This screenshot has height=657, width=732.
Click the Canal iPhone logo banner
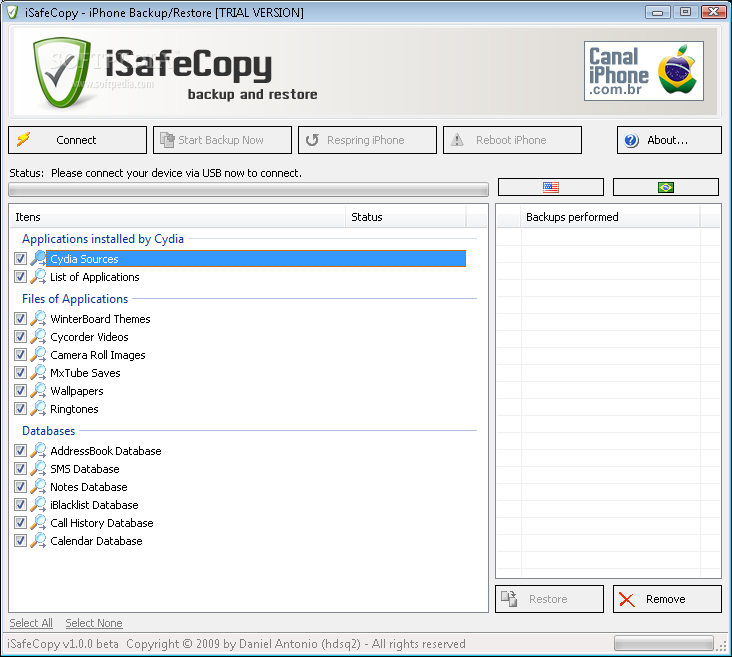[644, 71]
